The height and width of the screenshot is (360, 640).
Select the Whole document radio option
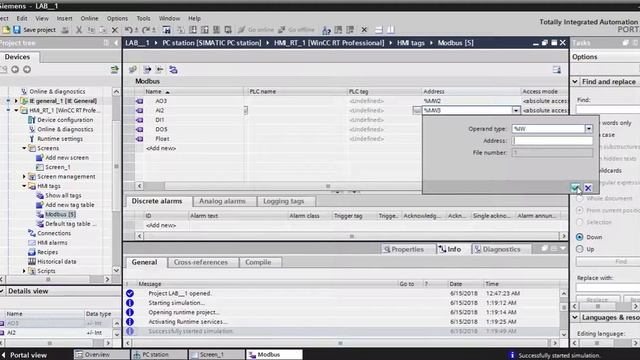coord(580,199)
